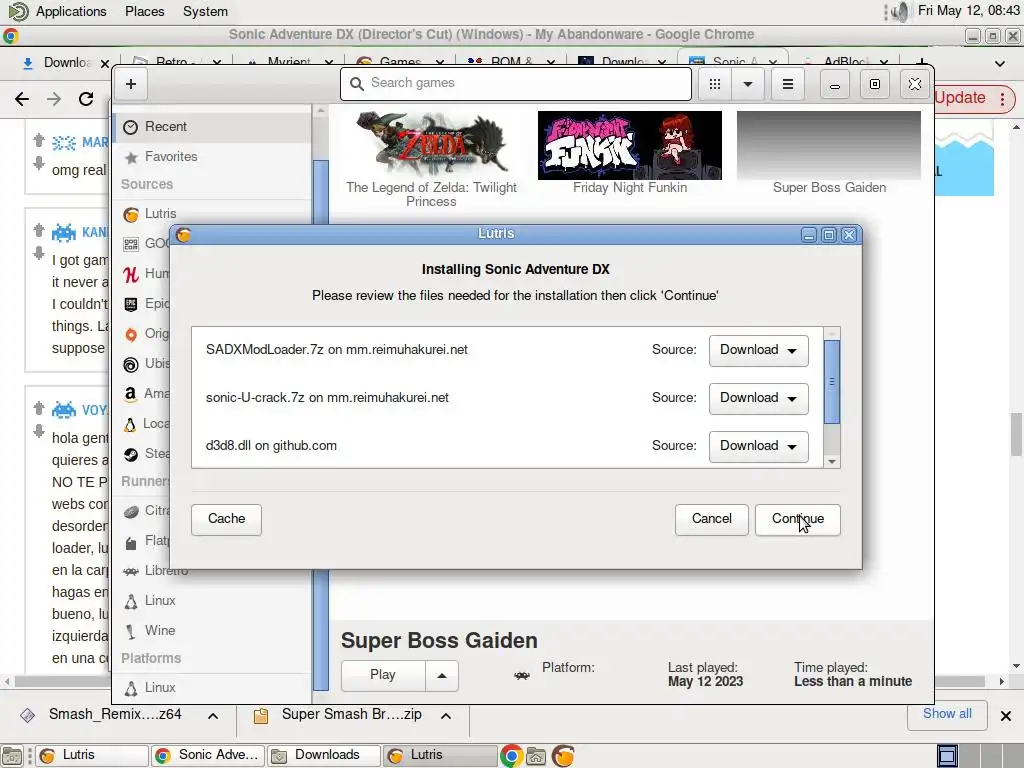Upvote the KAN comment arrow
Viewport: 1024px width, 768px height.
[x=39, y=230]
